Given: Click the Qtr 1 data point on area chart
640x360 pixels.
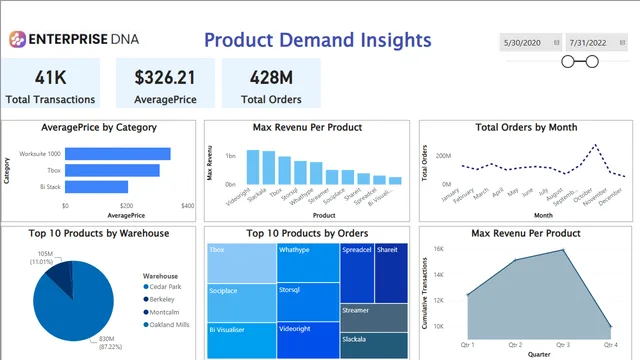Looking at the screenshot, I should (x=468, y=295).
